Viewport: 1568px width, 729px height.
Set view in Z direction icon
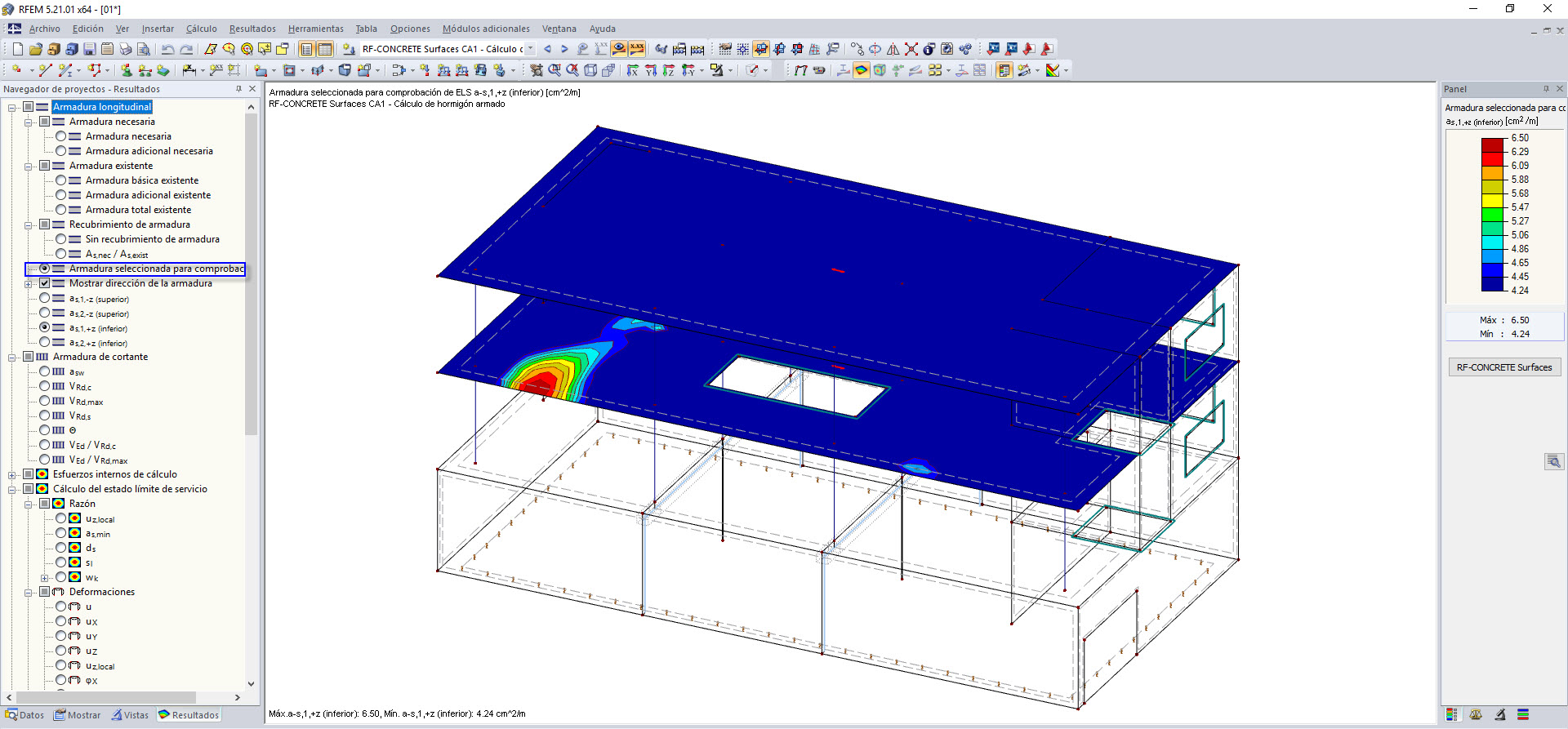669,70
